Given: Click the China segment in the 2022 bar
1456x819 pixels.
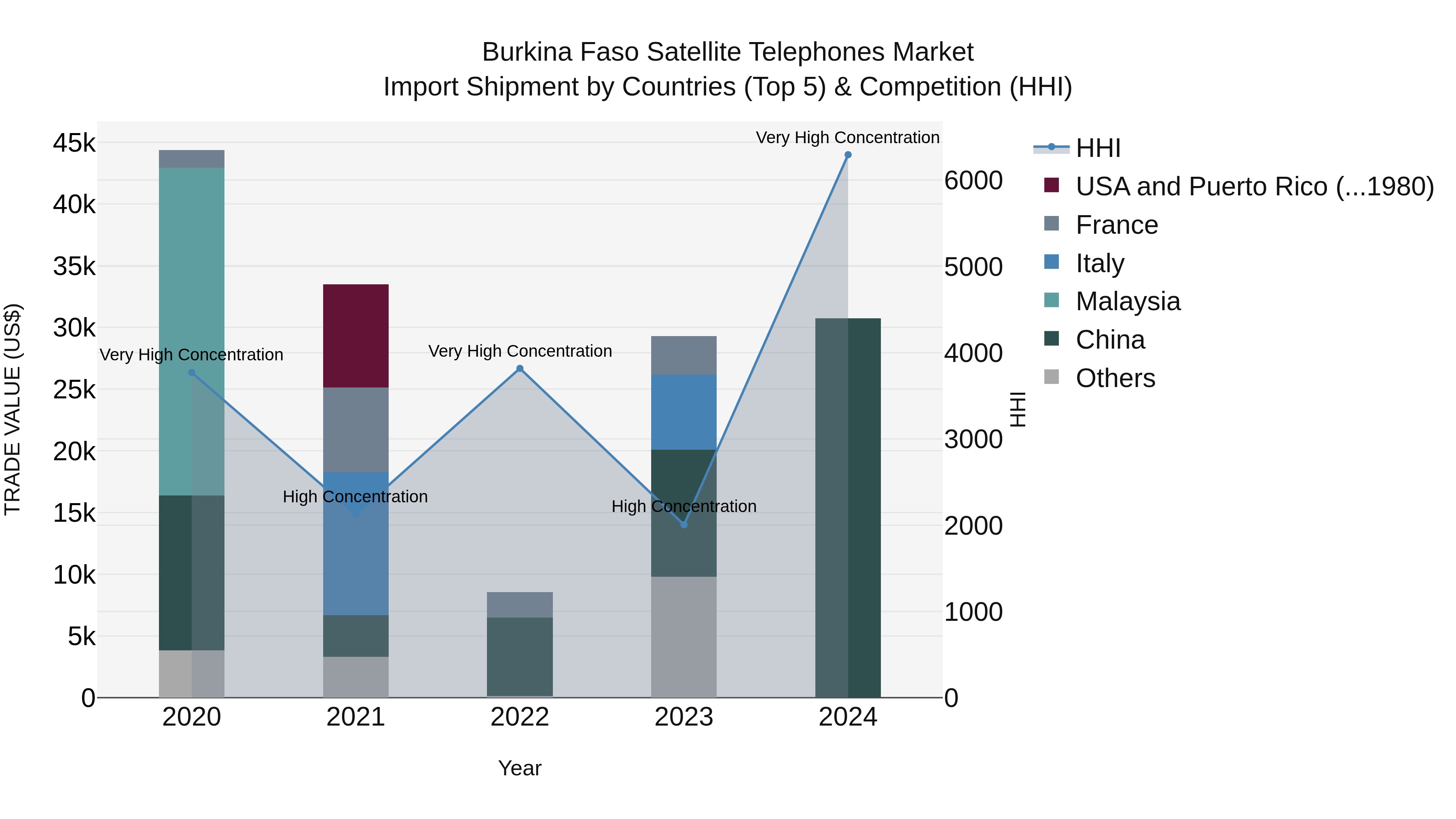Looking at the screenshot, I should point(520,657).
